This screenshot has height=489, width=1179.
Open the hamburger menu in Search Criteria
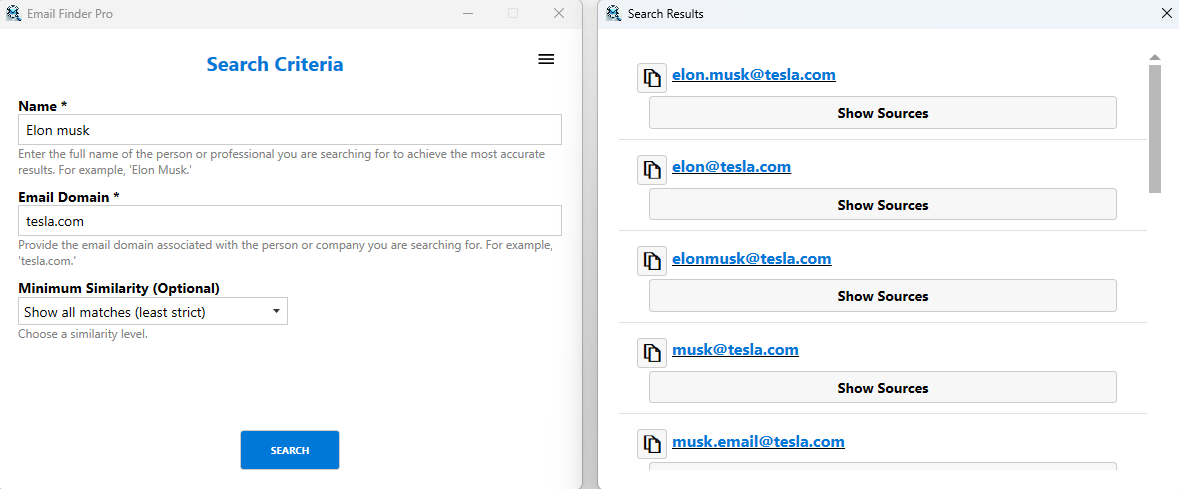pos(547,59)
